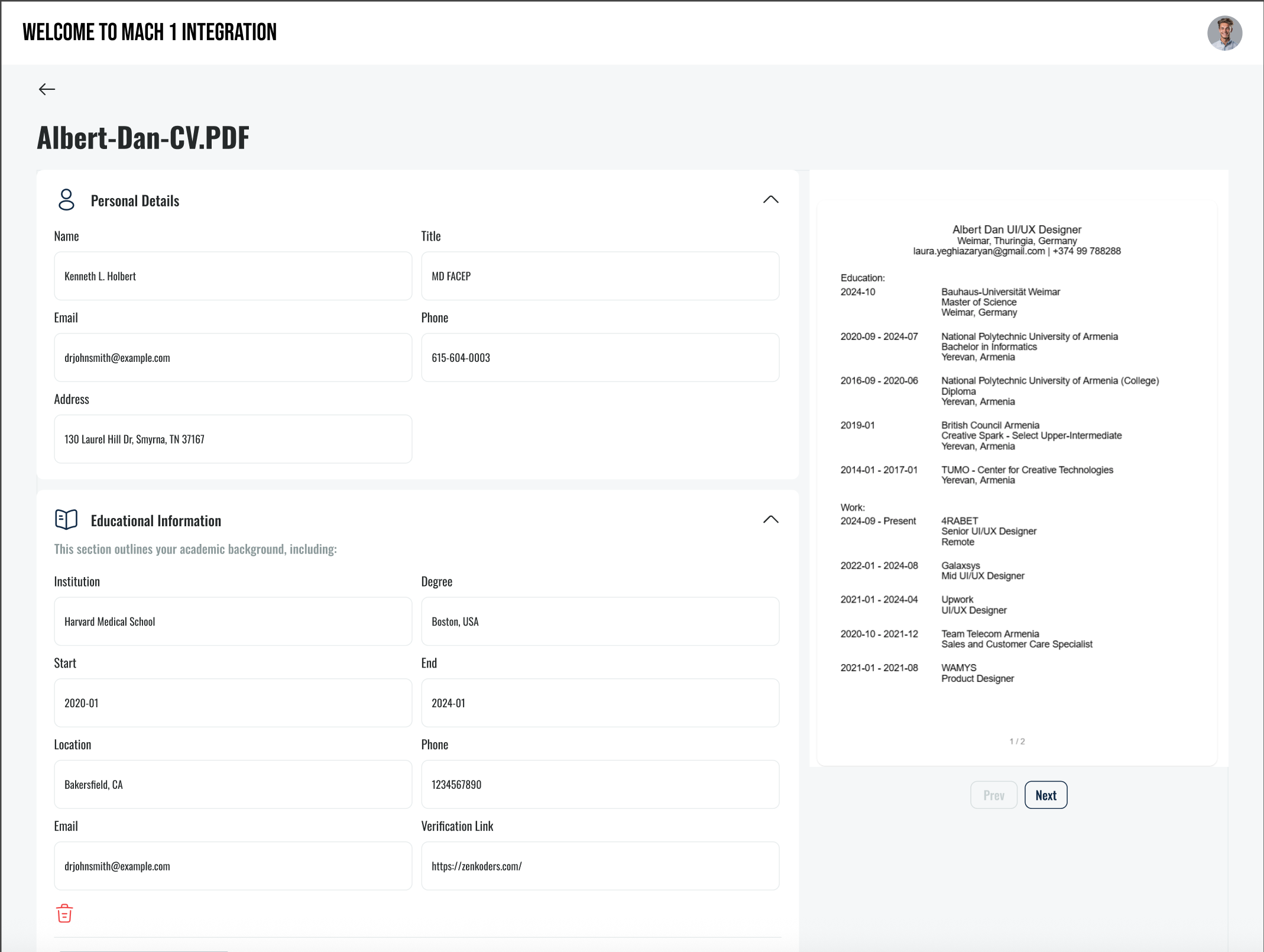This screenshot has width=1264, height=952.
Task: Click the Title field showing MD FACEP
Action: (x=600, y=276)
